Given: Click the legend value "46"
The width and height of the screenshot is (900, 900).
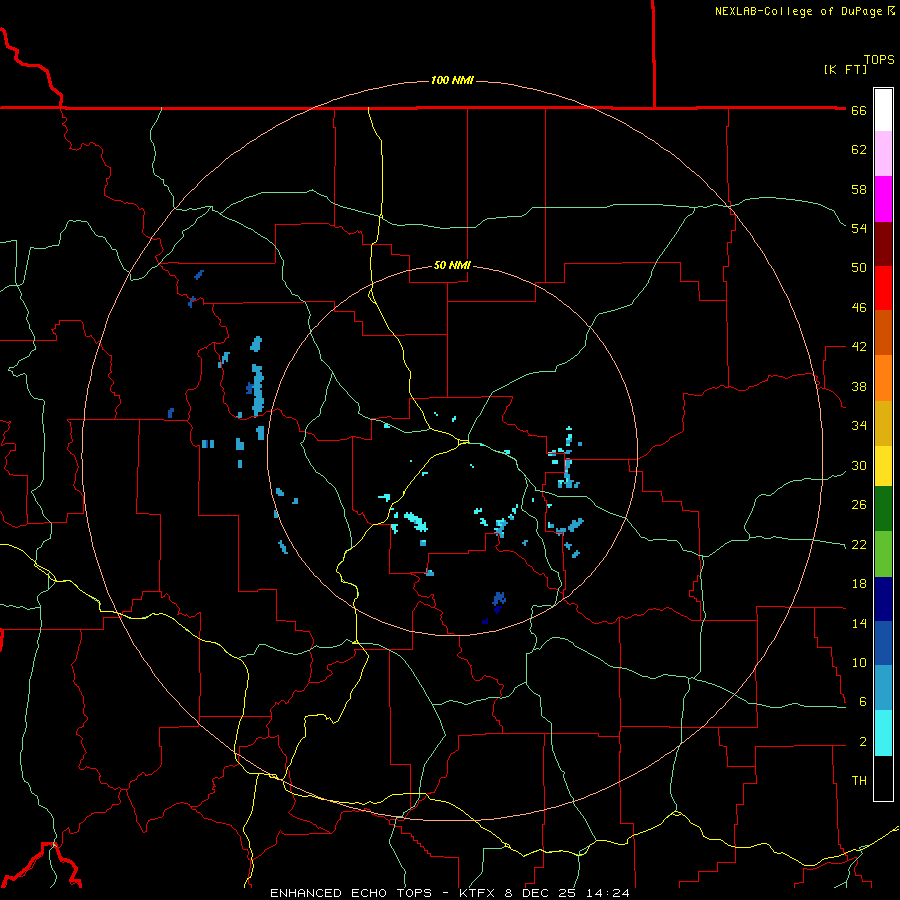Looking at the screenshot, I should [859, 308].
